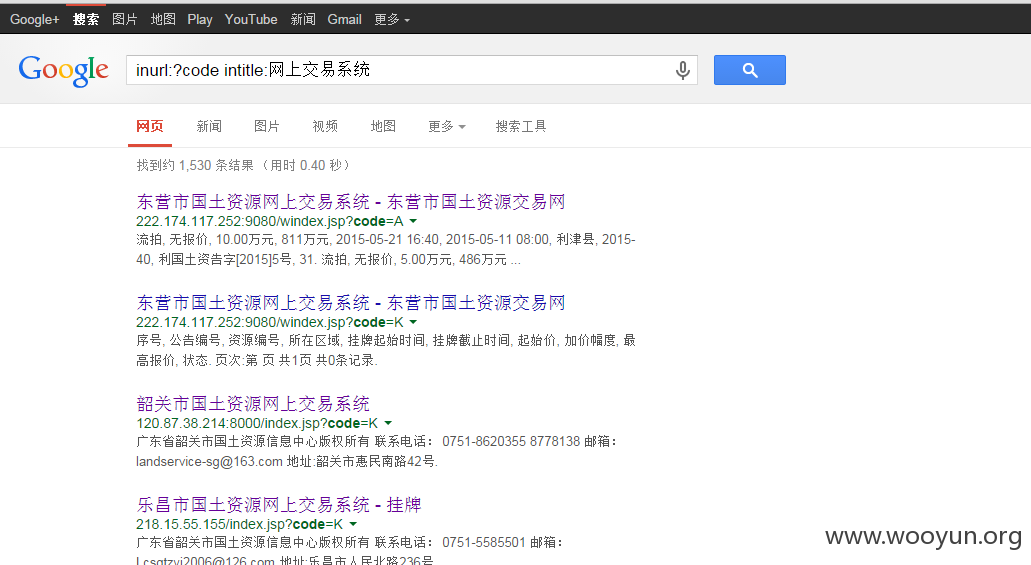Screen dimensions: 1031x565
Task: Open first 东营市国土资源网上交易系统 result with code=A
Action: pyautogui.click(x=350, y=202)
